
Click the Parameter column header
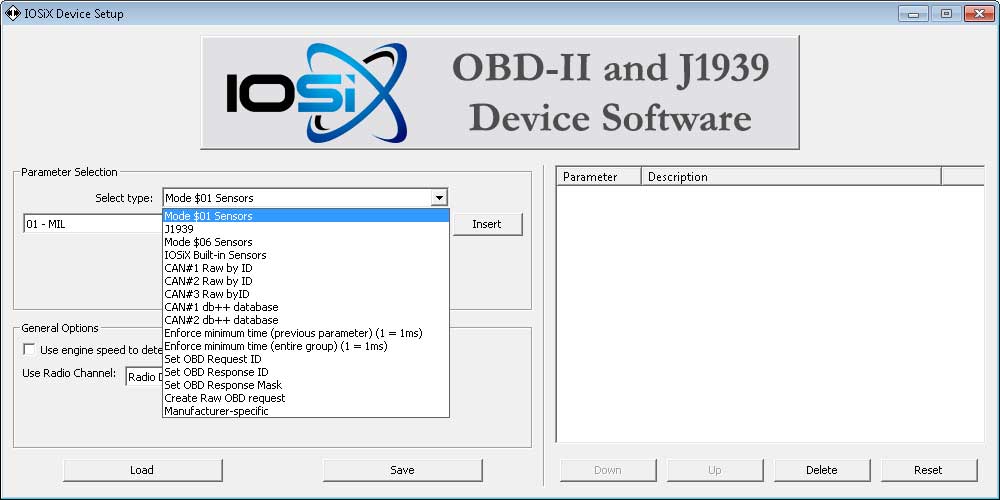[x=599, y=177]
